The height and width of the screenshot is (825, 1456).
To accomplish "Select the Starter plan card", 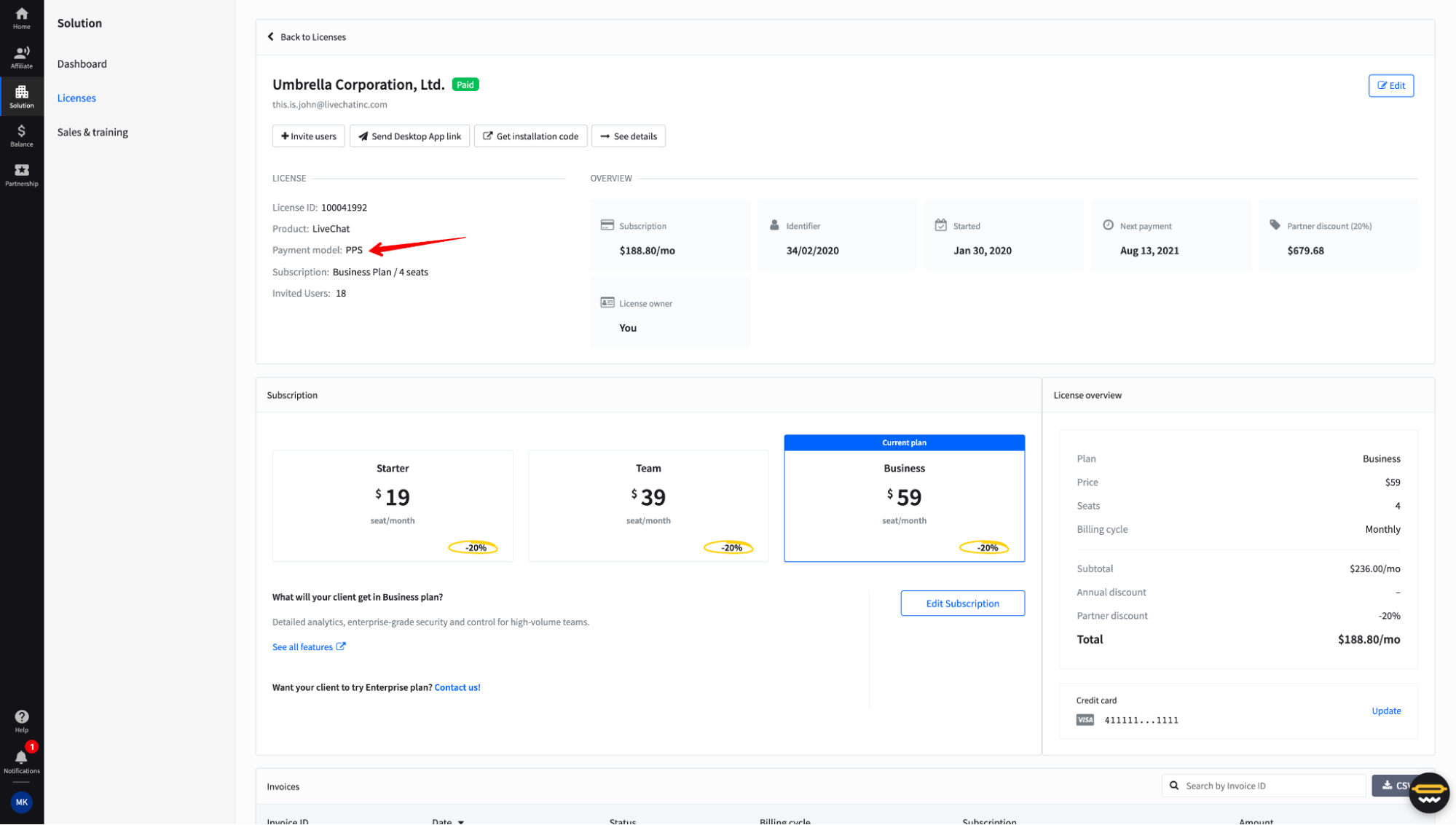I will click(393, 506).
